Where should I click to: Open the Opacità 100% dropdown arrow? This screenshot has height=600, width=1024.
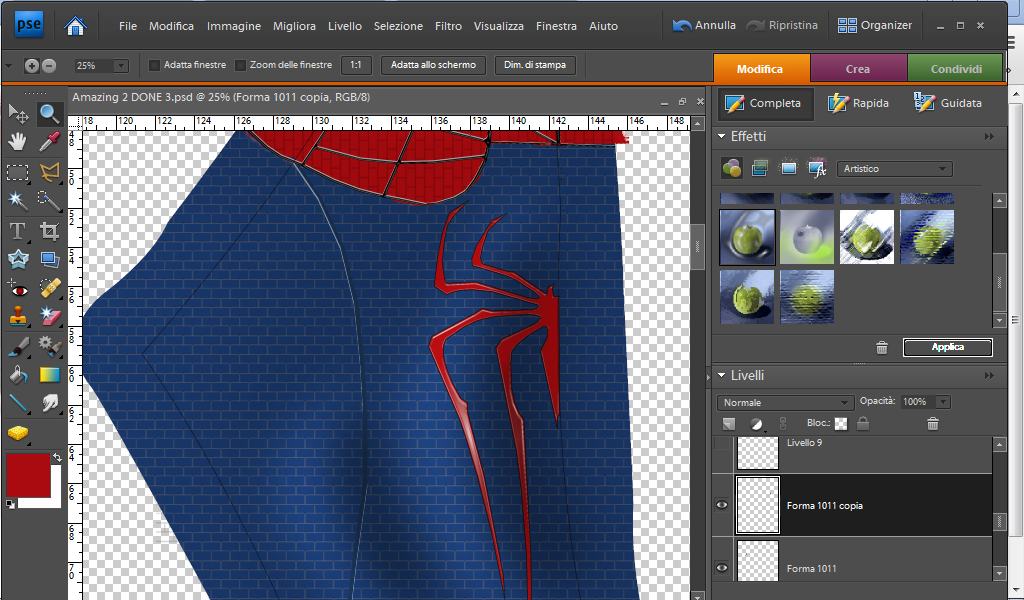point(942,402)
